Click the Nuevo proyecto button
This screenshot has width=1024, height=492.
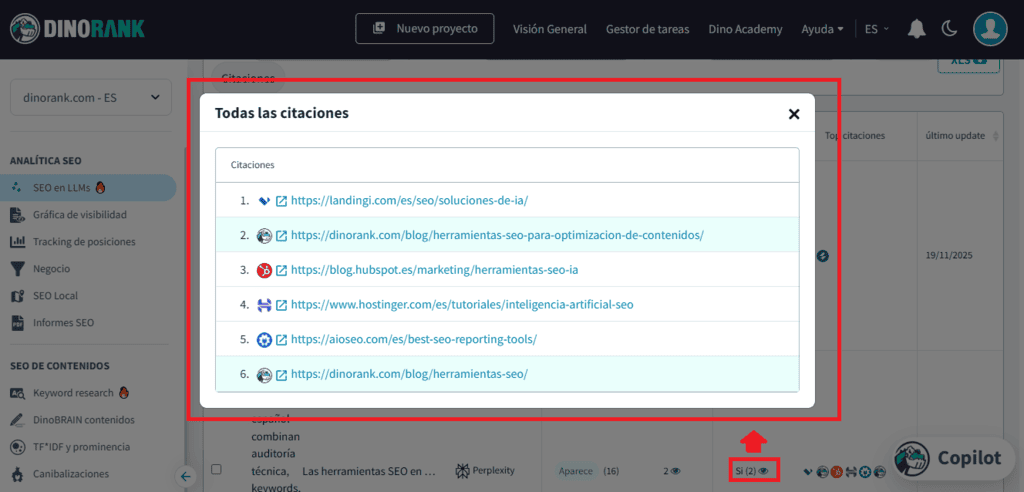424,29
